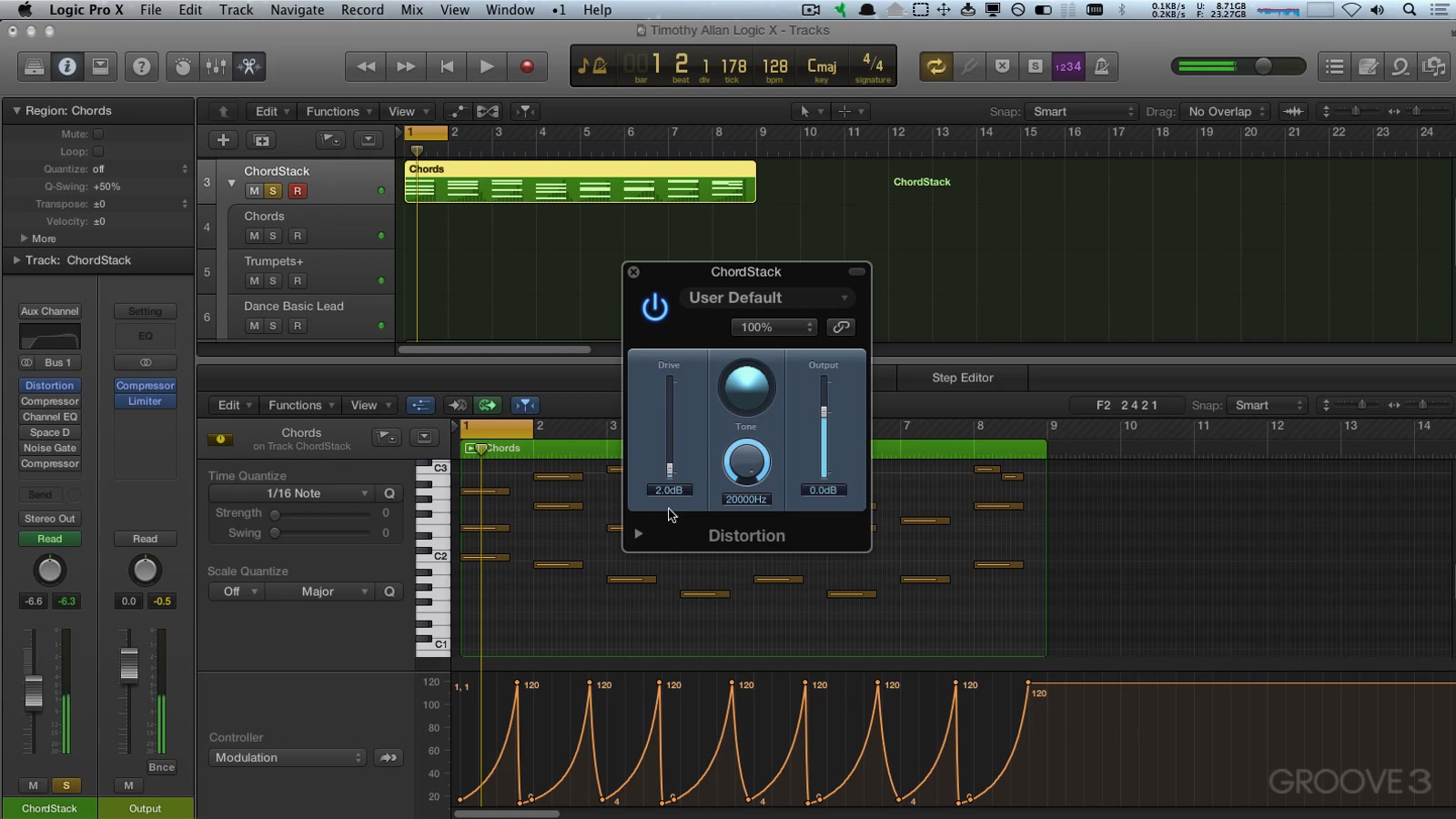Image resolution: width=1456 pixels, height=819 pixels.
Task: Toggle the Inspector info button
Action: point(67,66)
